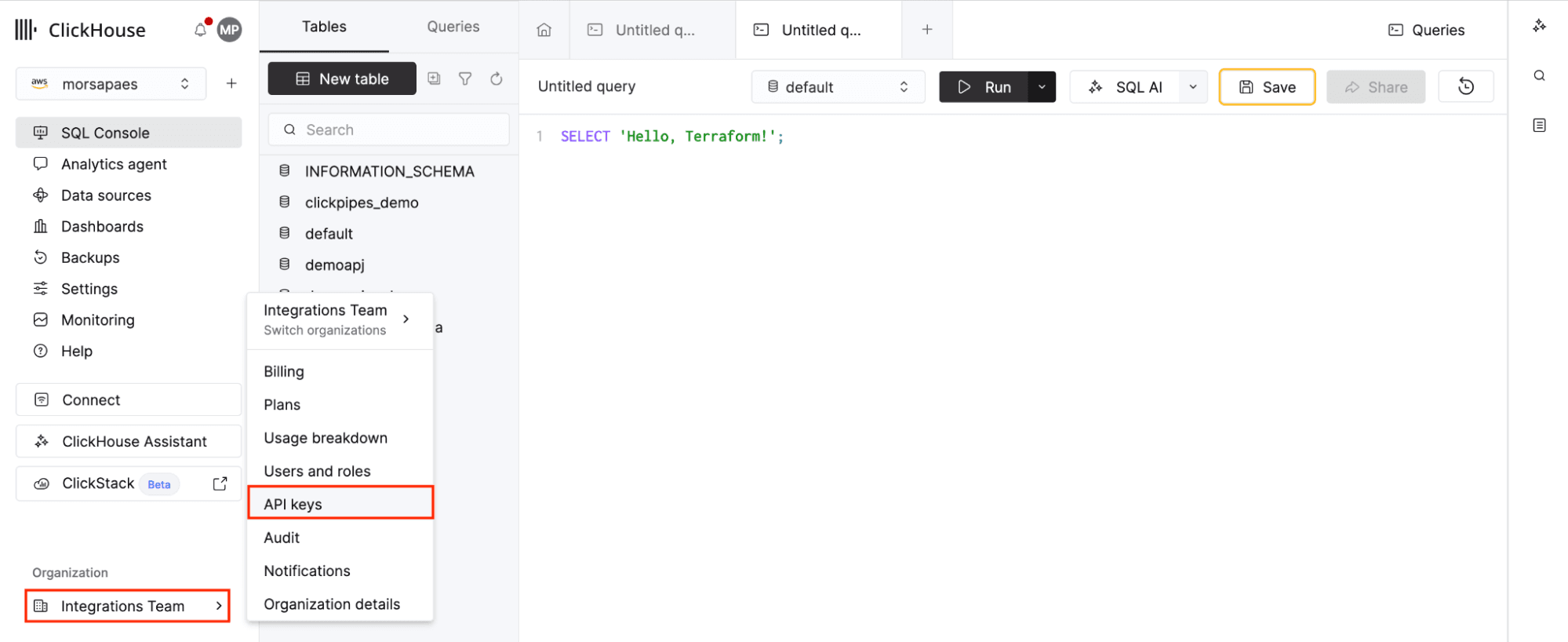1568x642 pixels.
Task: Switch to the Queries tab
Action: click(453, 27)
